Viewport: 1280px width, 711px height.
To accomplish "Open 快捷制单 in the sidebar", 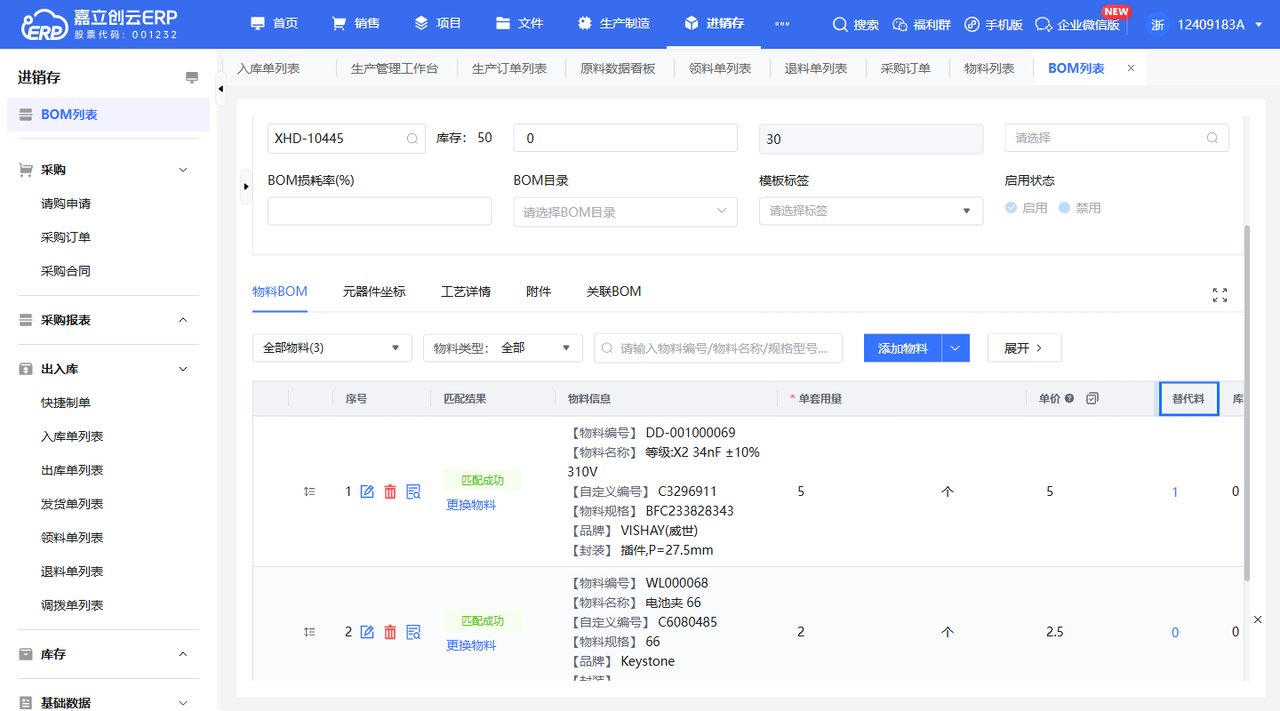I will tap(66, 403).
